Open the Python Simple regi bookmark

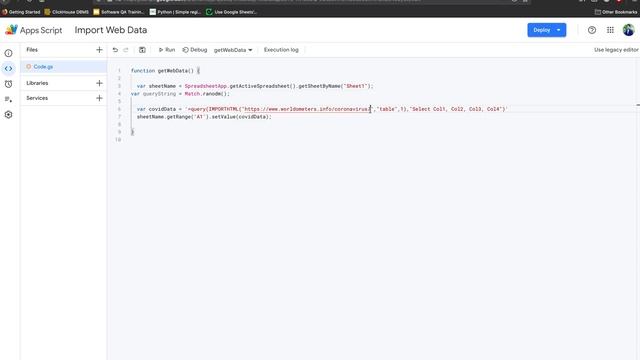coord(175,12)
